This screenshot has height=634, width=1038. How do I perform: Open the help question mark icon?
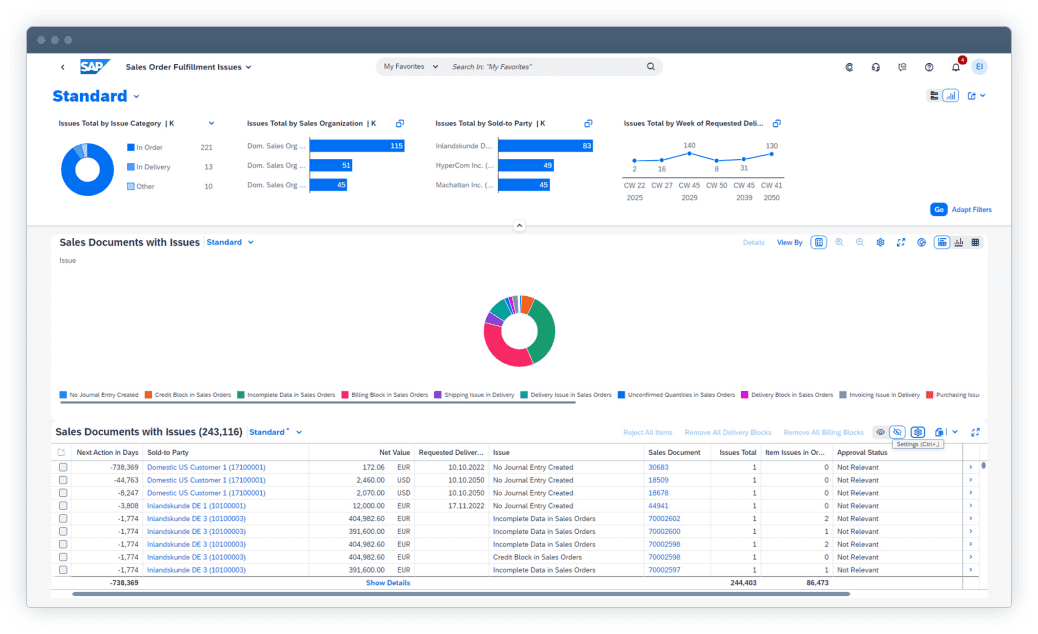(x=929, y=67)
